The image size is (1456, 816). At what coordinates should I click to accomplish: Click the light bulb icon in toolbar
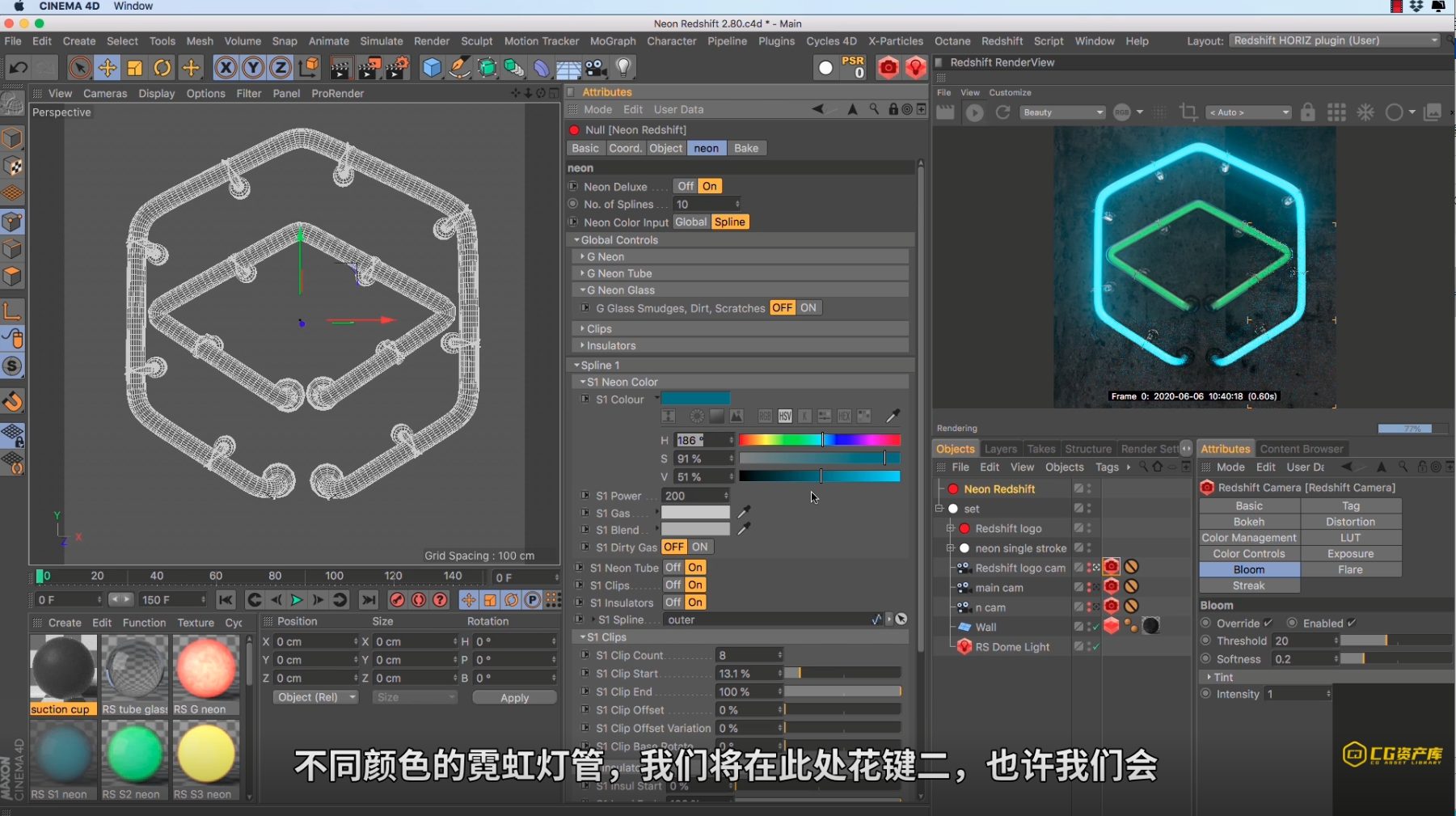(x=624, y=68)
